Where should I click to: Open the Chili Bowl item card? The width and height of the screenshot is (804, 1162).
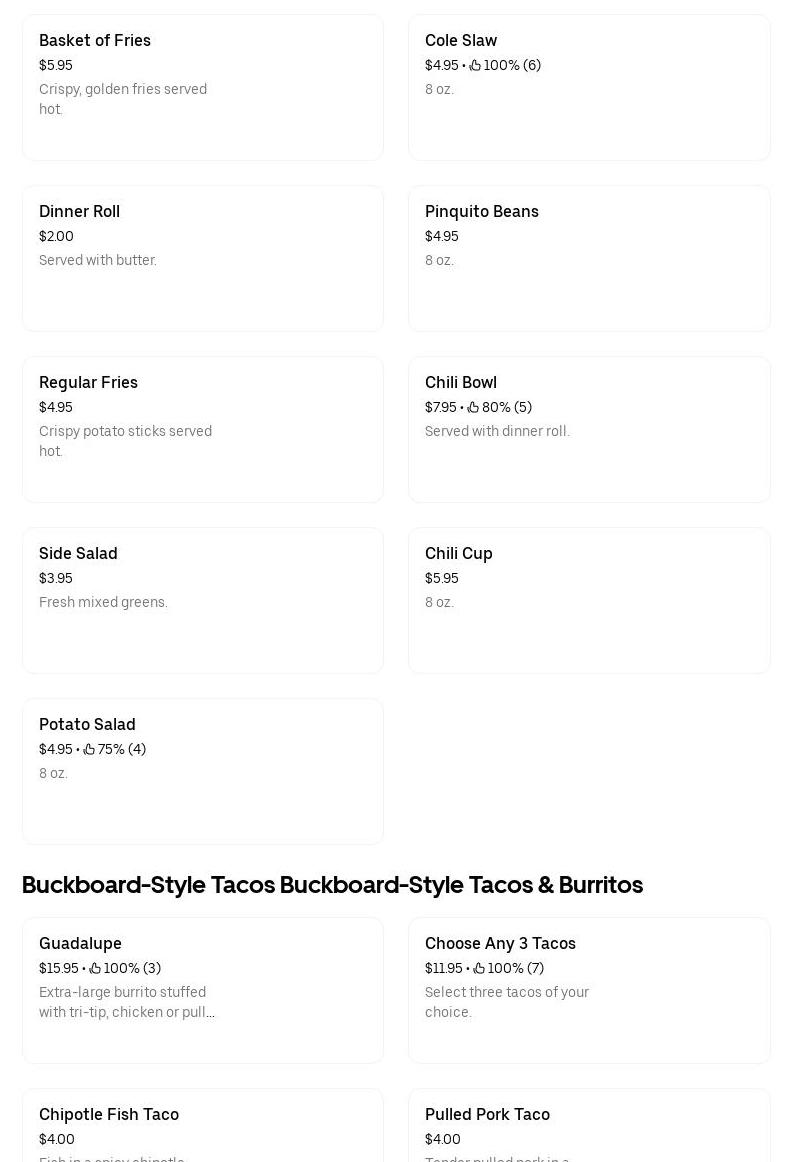tap(589, 429)
